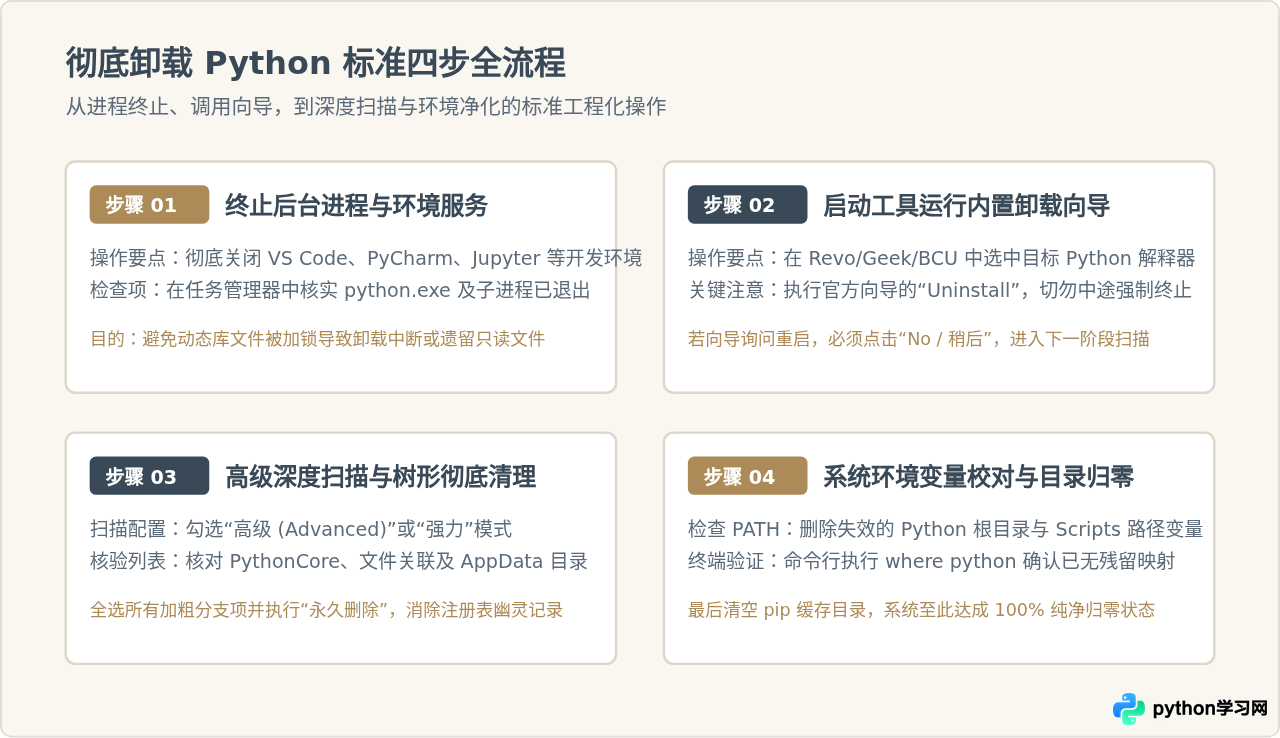Click the note about clicking No / 稍后

[918, 339]
